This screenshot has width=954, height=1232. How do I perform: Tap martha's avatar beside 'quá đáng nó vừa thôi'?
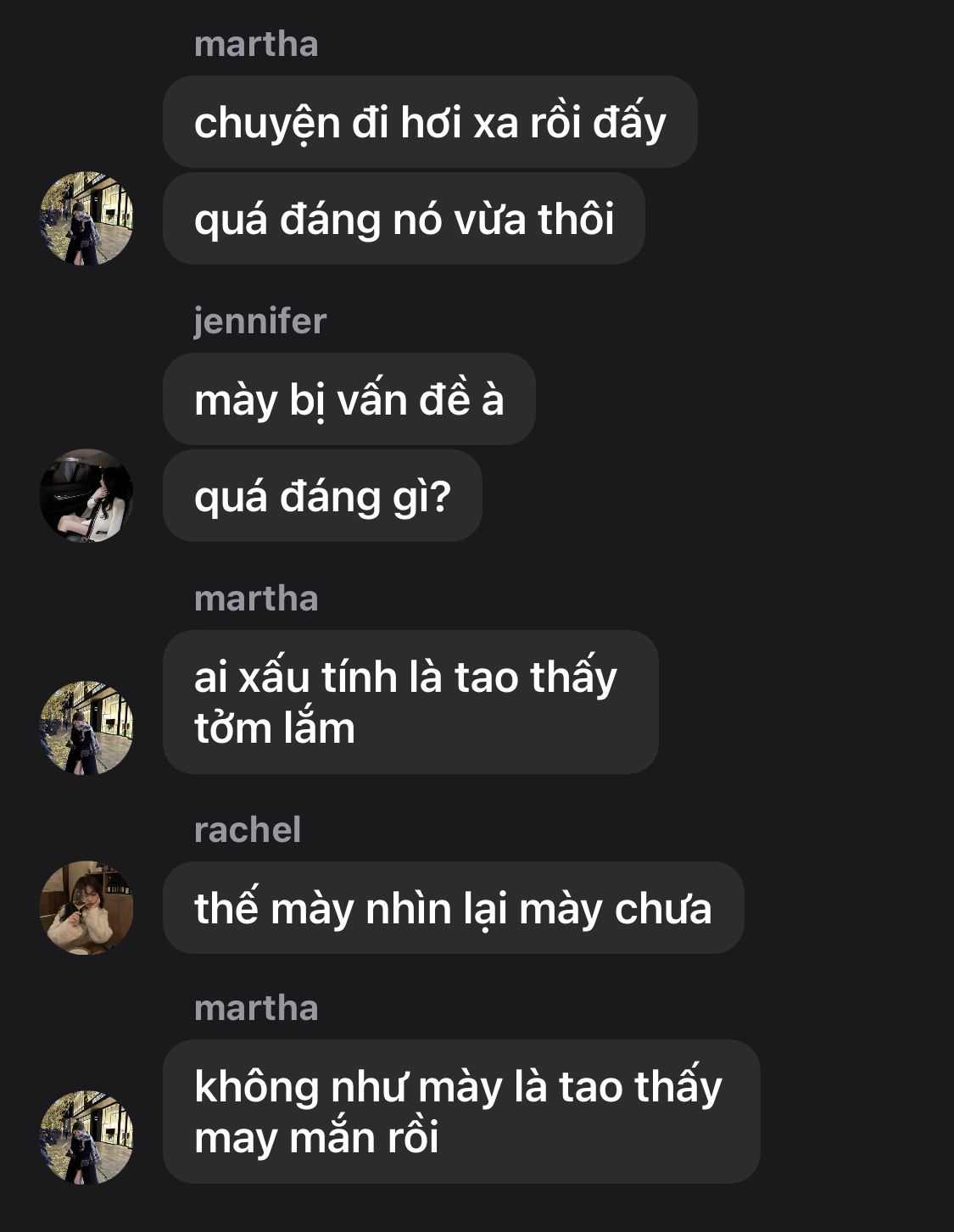pyautogui.click(x=86, y=219)
